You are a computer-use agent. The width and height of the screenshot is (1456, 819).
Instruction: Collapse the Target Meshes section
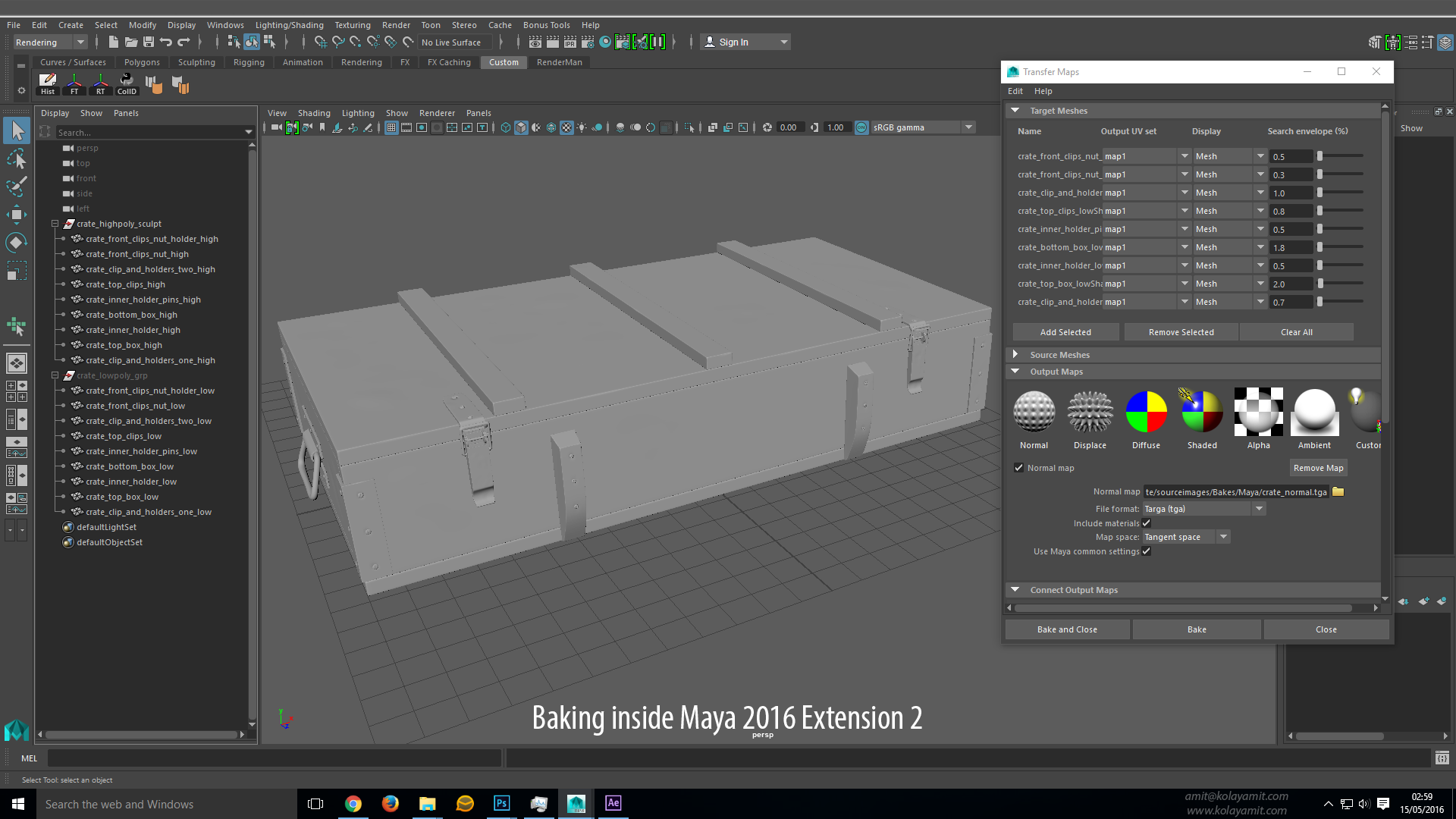1015,111
